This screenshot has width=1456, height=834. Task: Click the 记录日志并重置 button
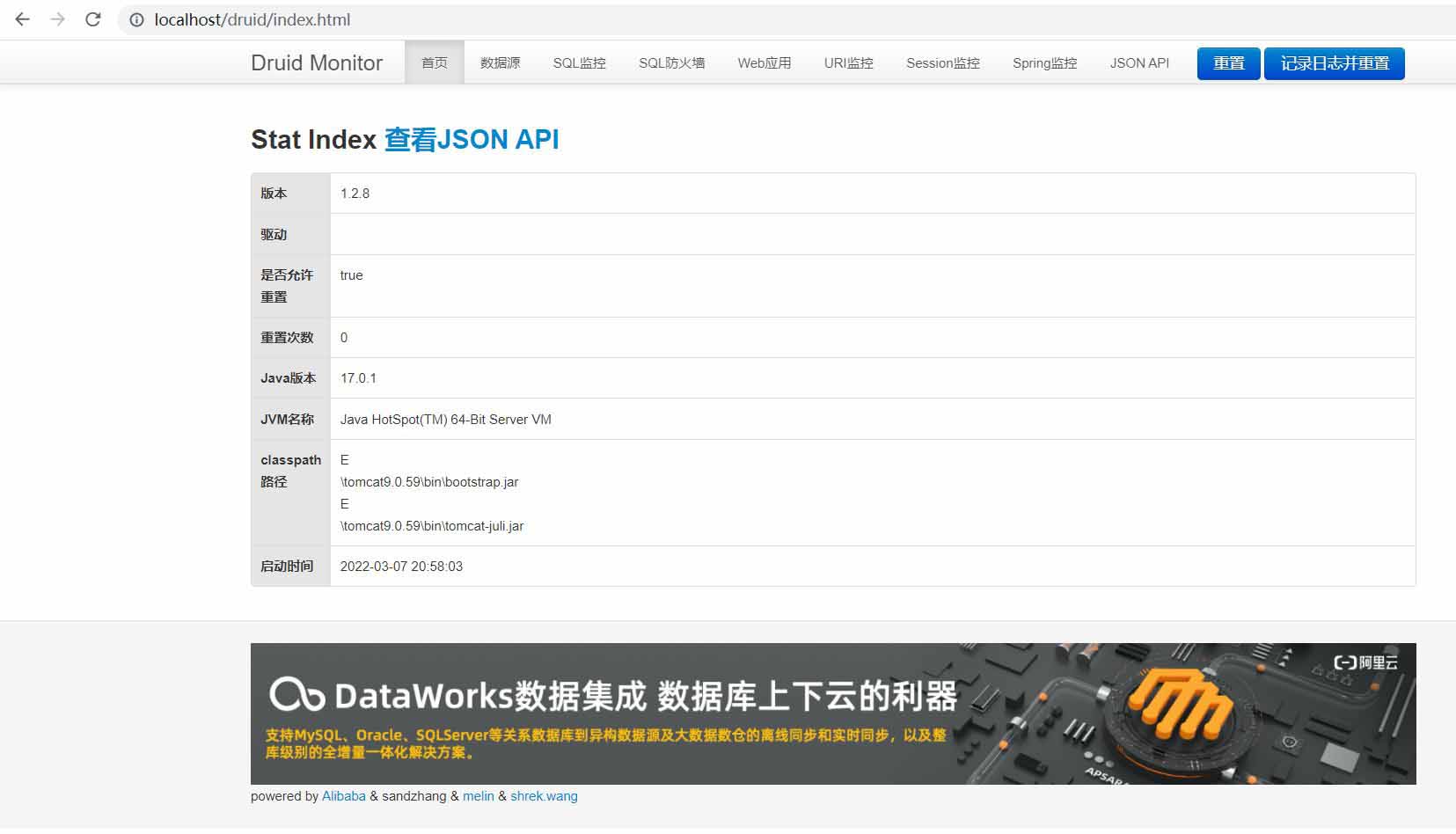(x=1335, y=63)
